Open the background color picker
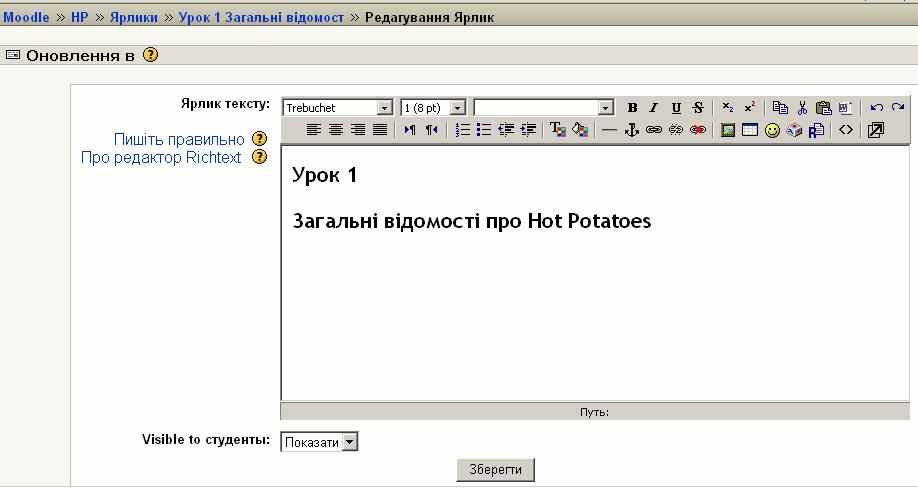This screenshot has height=488, width=918. click(x=580, y=130)
